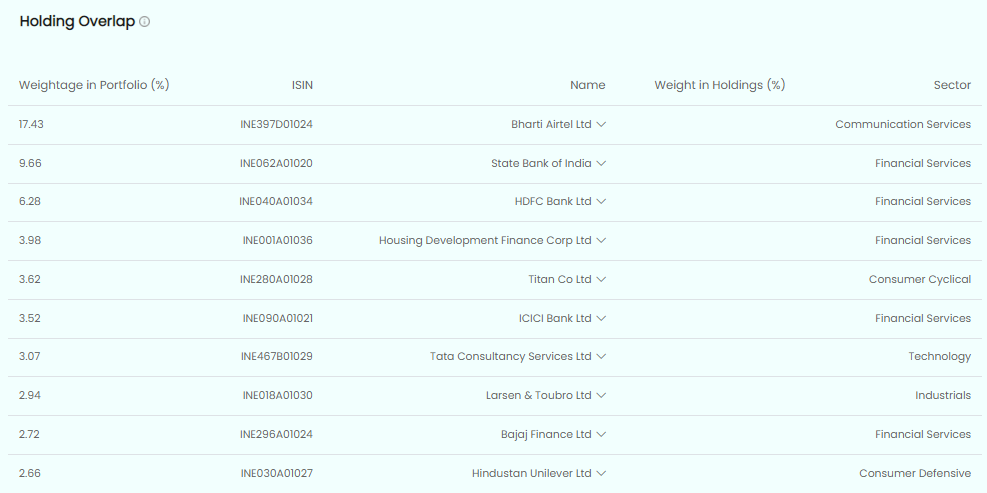Click the 2.66 weightage value
This screenshot has width=987, height=493.
point(30,473)
